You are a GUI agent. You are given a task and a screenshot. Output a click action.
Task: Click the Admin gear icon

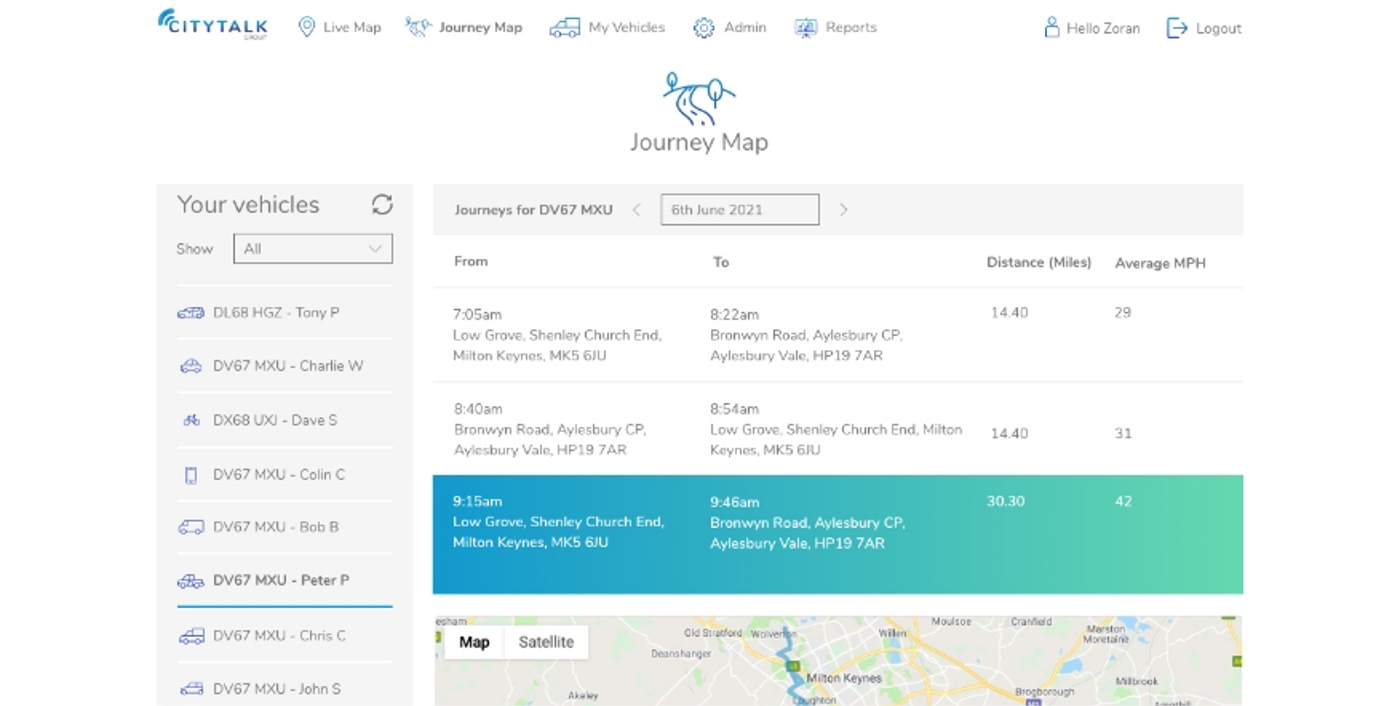pyautogui.click(x=704, y=28)
